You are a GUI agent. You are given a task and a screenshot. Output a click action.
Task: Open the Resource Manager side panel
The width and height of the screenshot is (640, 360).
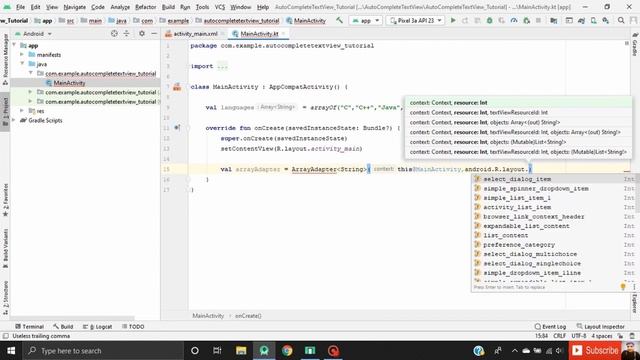pos(5,59)
